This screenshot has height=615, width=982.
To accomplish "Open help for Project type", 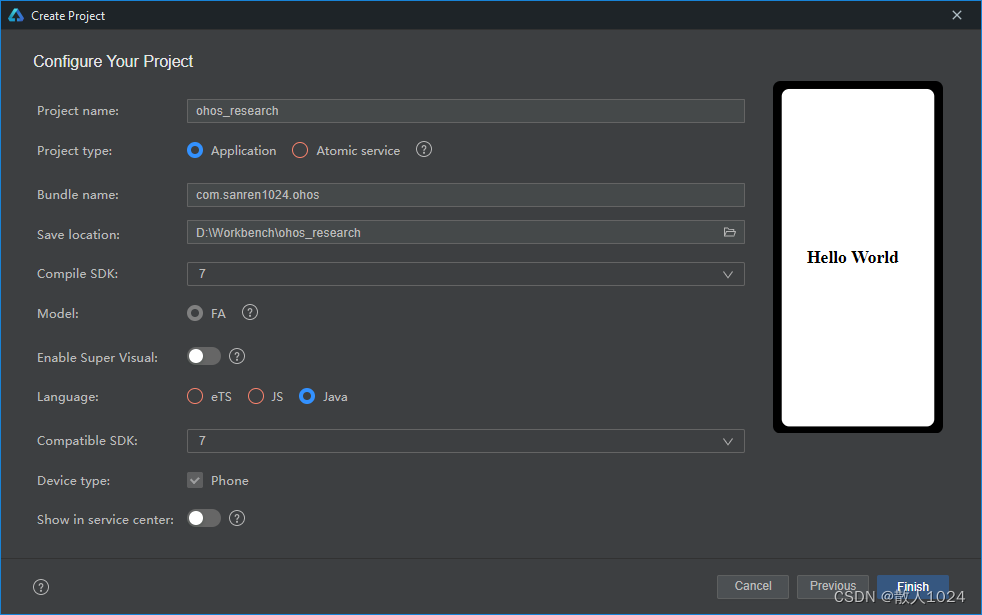I will (x=424, y=150).
